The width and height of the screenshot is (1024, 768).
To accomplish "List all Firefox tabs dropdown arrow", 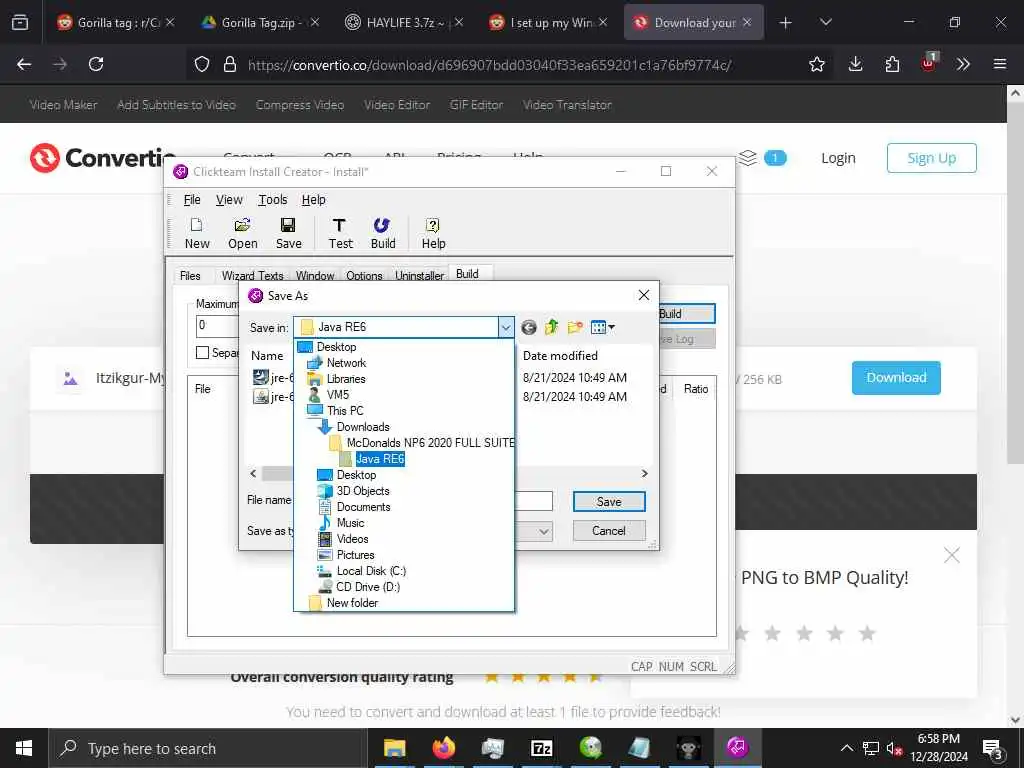I will coord(825,22).
